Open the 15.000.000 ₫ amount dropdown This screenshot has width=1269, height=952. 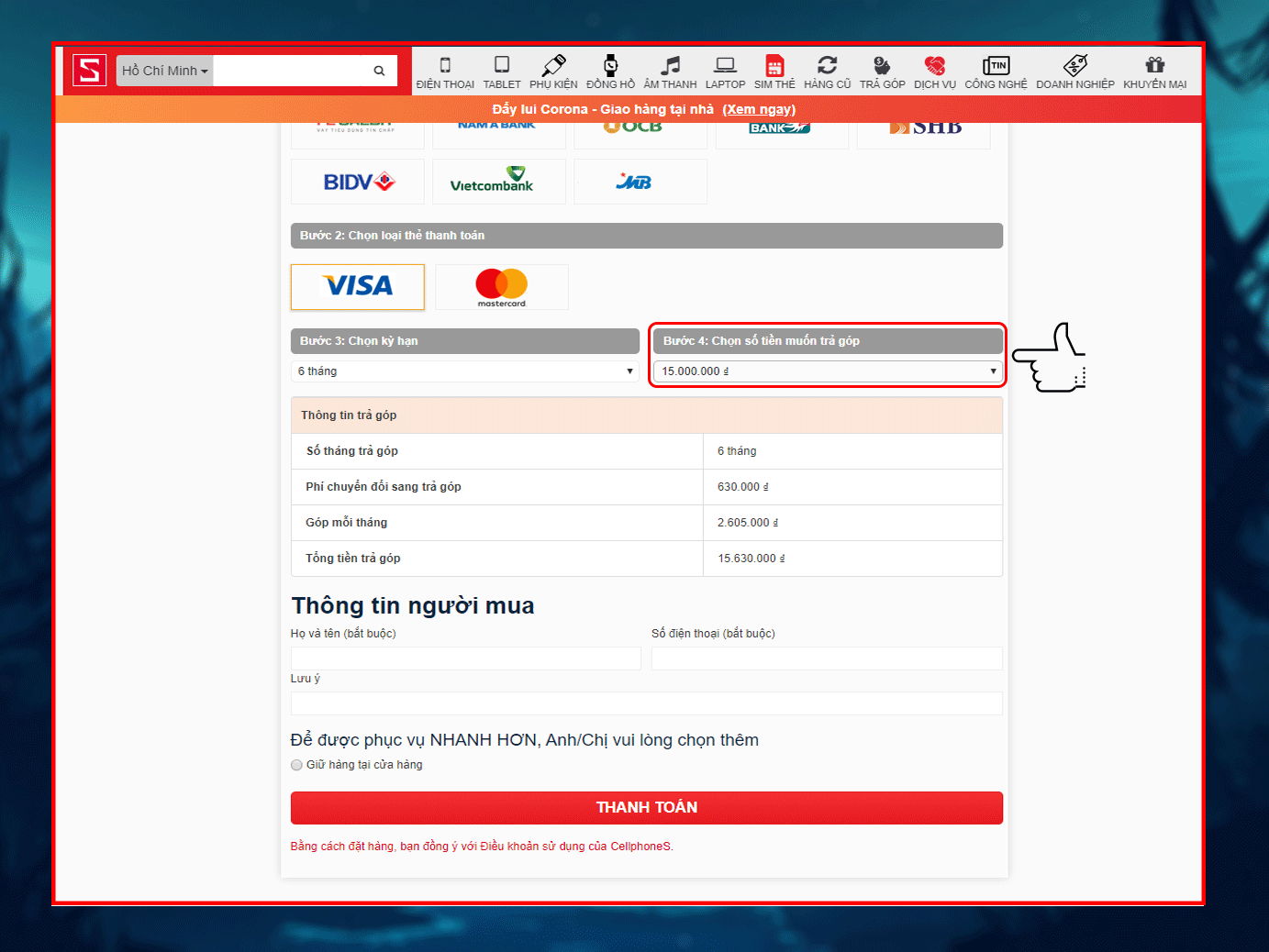tap(828, 371)
